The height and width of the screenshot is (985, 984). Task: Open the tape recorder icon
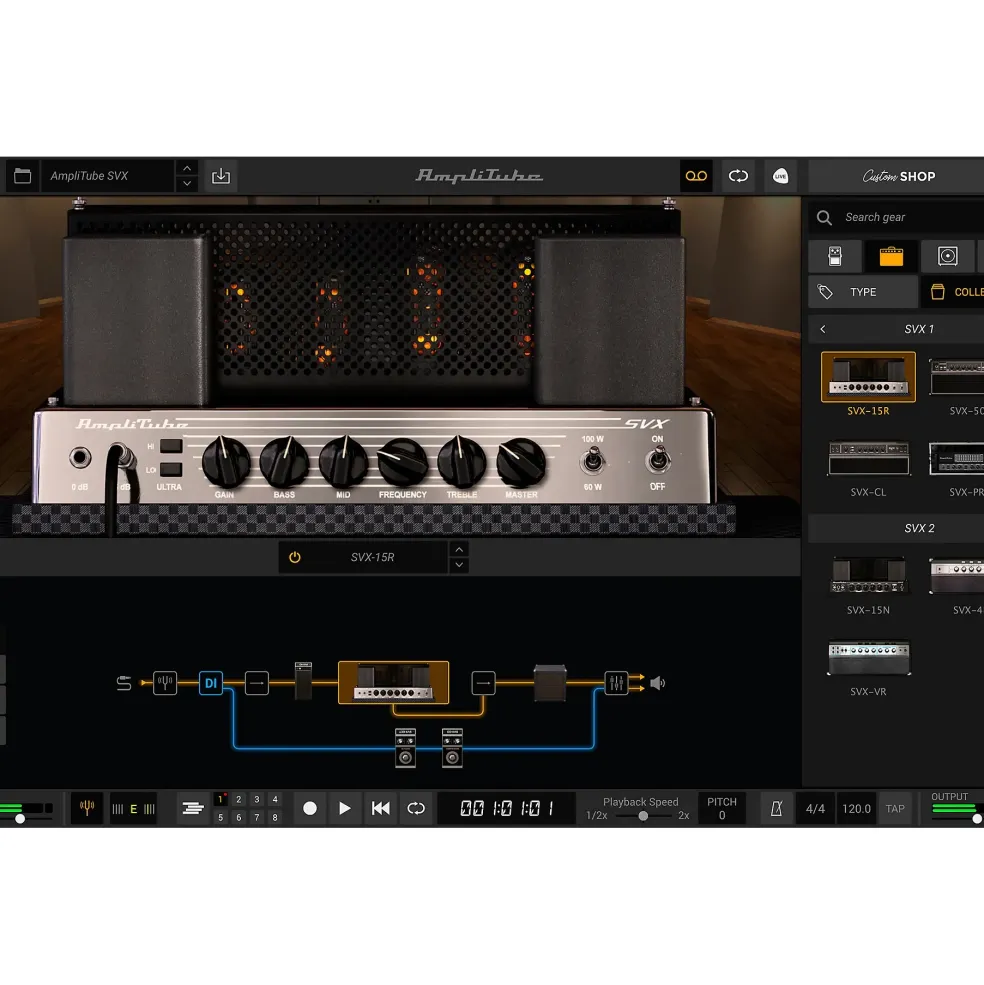pyautogui.click(x=696, y=176)
